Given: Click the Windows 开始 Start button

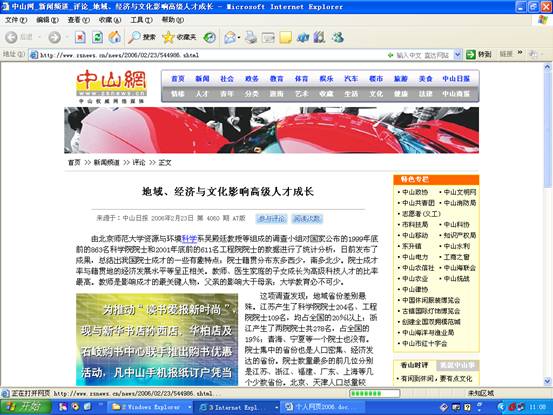Looking at the screenshot, I should (26, 407).
